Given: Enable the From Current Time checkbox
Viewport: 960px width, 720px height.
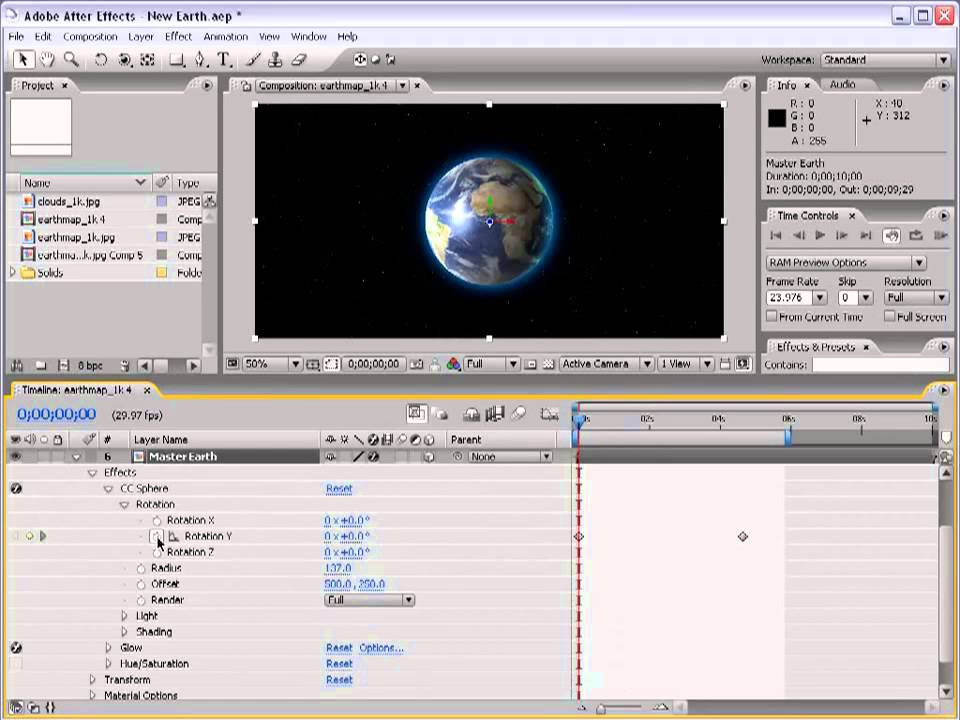Looking at the screenshot, I should pyautogui.click(x=771, y=317).
